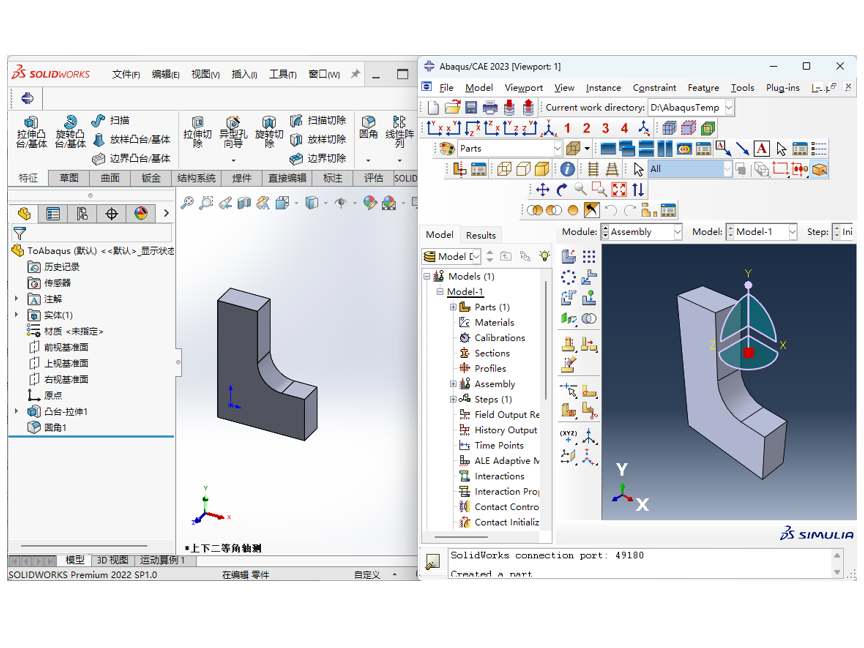Click the Abaqus color code palette icon
This screenshot has height=648, width=864.
point(447,148)
